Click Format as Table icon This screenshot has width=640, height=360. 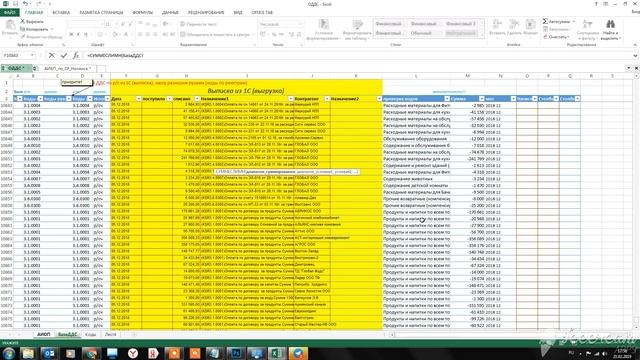click(x=357, y=24)
